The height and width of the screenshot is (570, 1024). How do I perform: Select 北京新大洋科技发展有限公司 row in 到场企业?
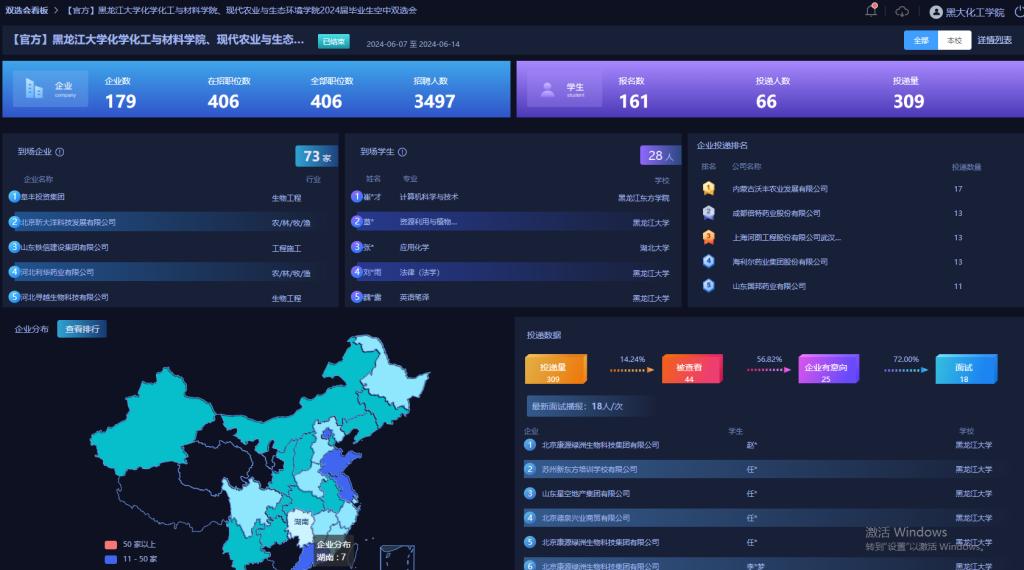(x=68, y=222)
